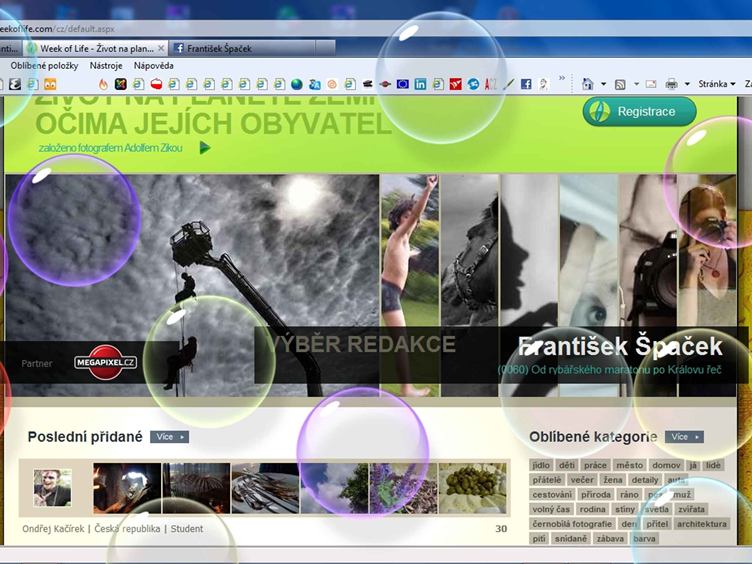The image size is (752, 564).
Task: Open the Home button dropdown arrow
Action: (x=603, y=84)
